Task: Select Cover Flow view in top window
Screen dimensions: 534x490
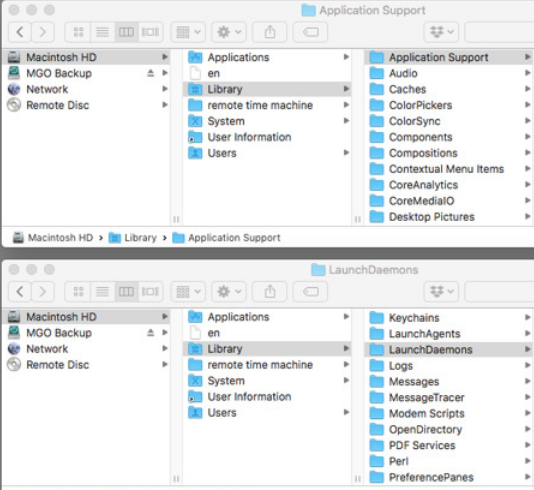Action: coord(150,32)
